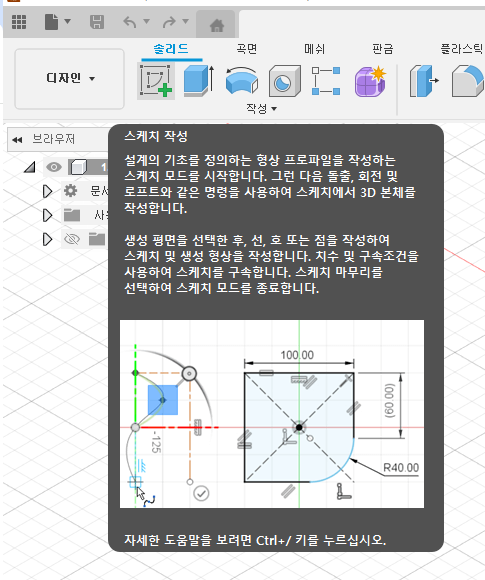Select the Revolve tool

[242, 81]
